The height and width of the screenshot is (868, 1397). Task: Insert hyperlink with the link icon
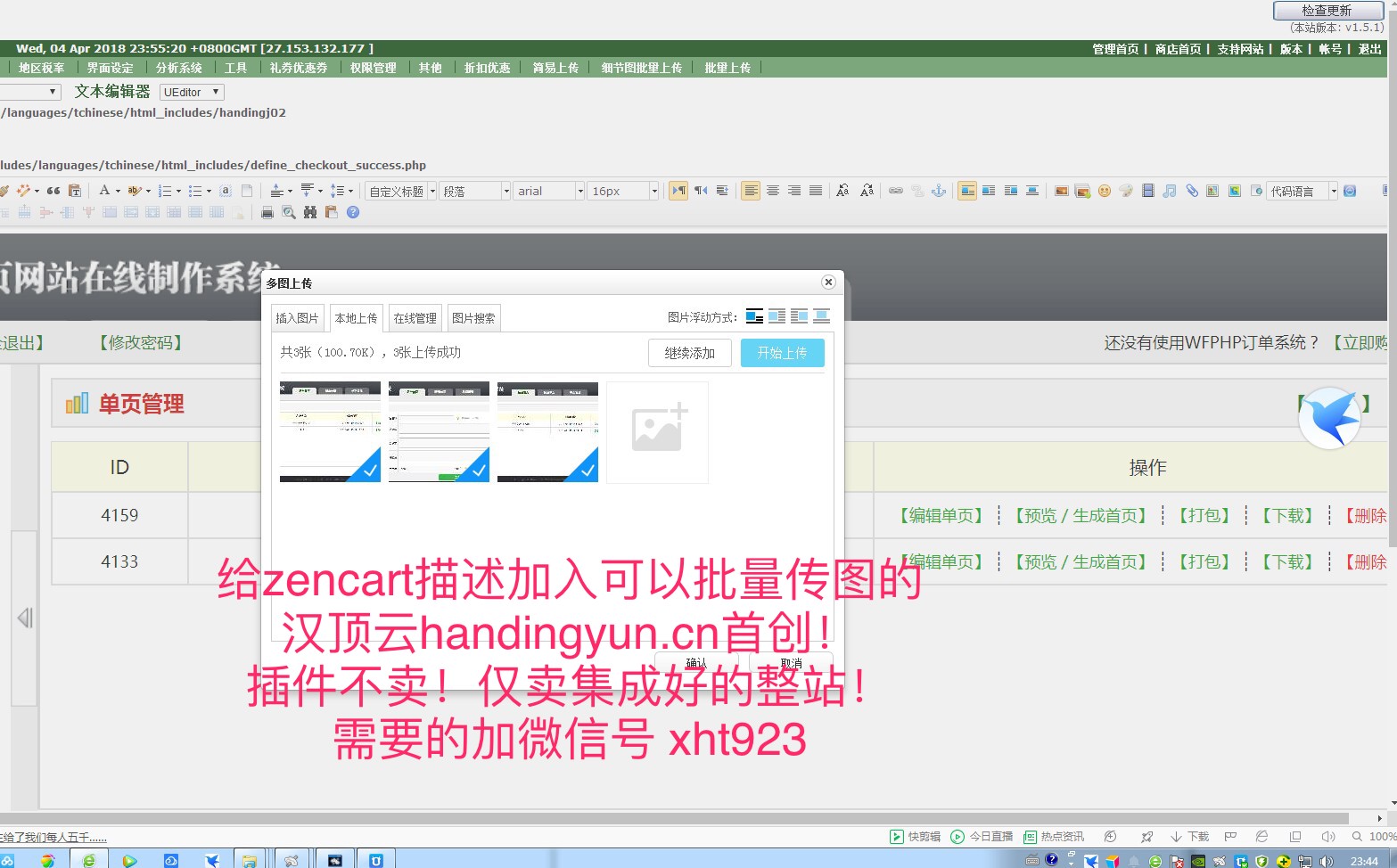[896, 191]
